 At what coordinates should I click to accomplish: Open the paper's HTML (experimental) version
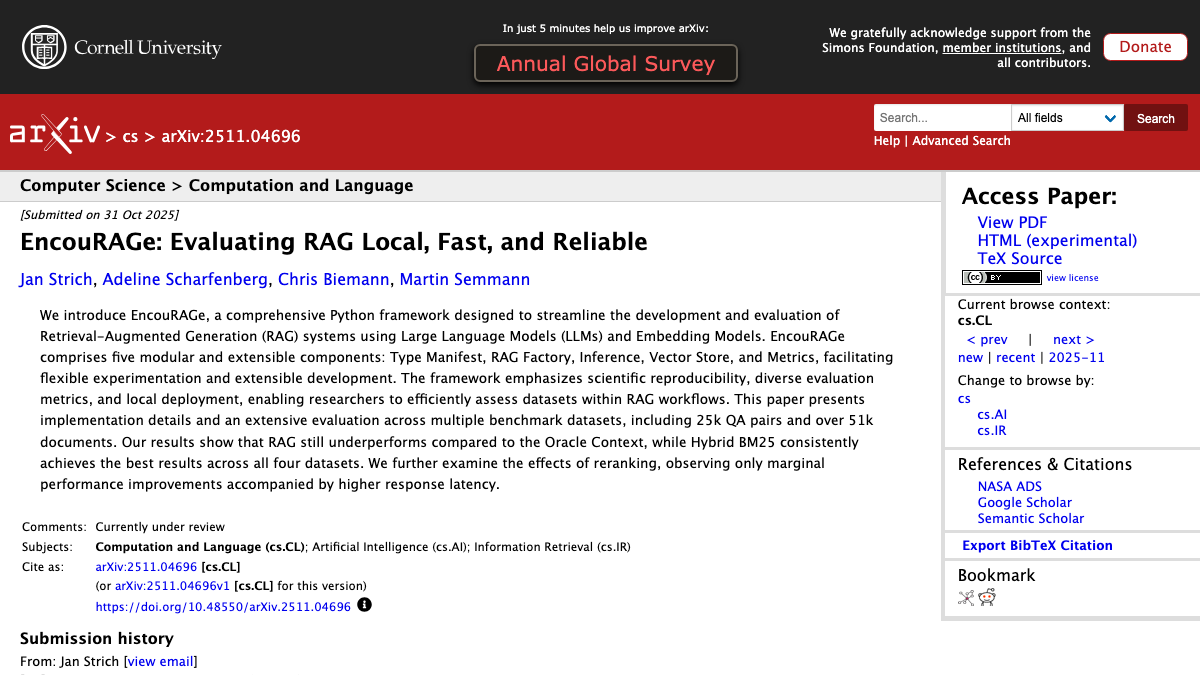click(1057, 240)
